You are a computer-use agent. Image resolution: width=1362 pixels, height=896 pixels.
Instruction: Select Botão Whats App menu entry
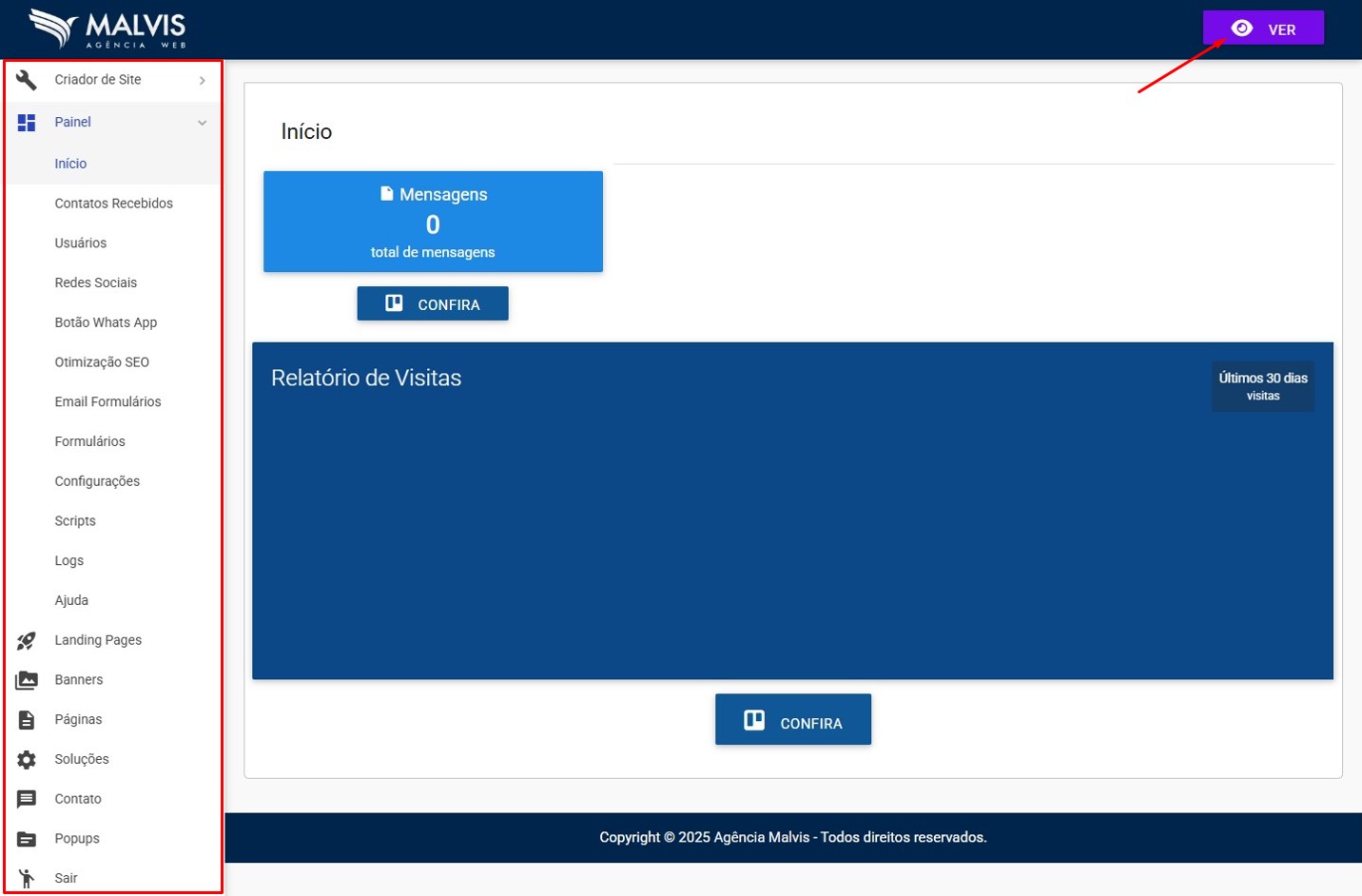coord(106,322)
